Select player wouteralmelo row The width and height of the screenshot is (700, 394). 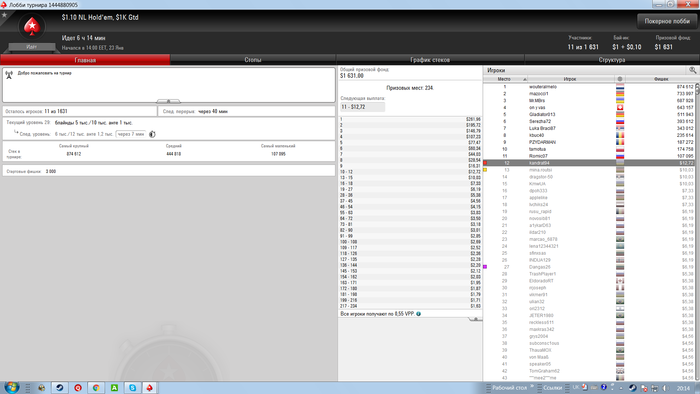(589, 87)
